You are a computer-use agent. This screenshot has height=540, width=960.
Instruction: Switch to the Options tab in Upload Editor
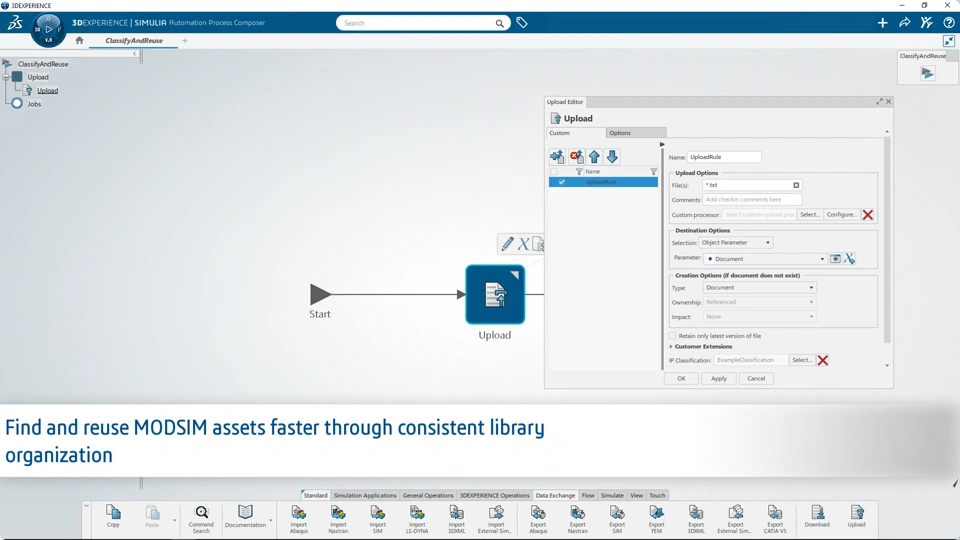tap(636, 133)
